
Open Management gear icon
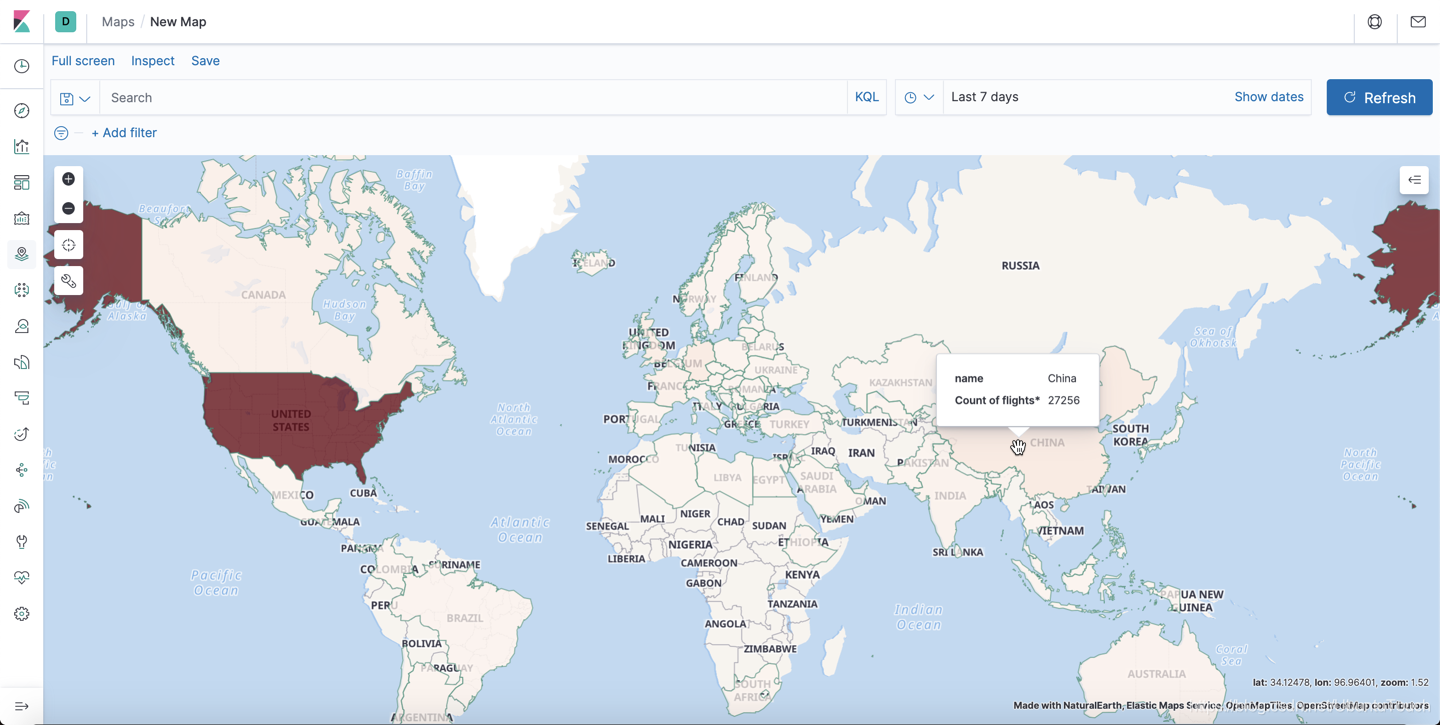coord(22,614)
